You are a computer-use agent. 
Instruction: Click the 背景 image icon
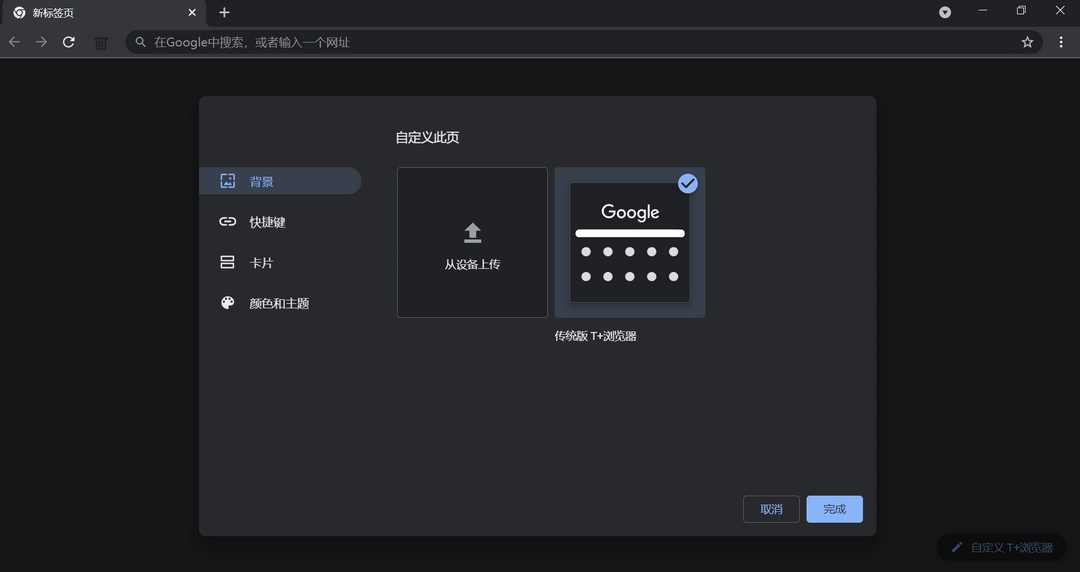227,181
